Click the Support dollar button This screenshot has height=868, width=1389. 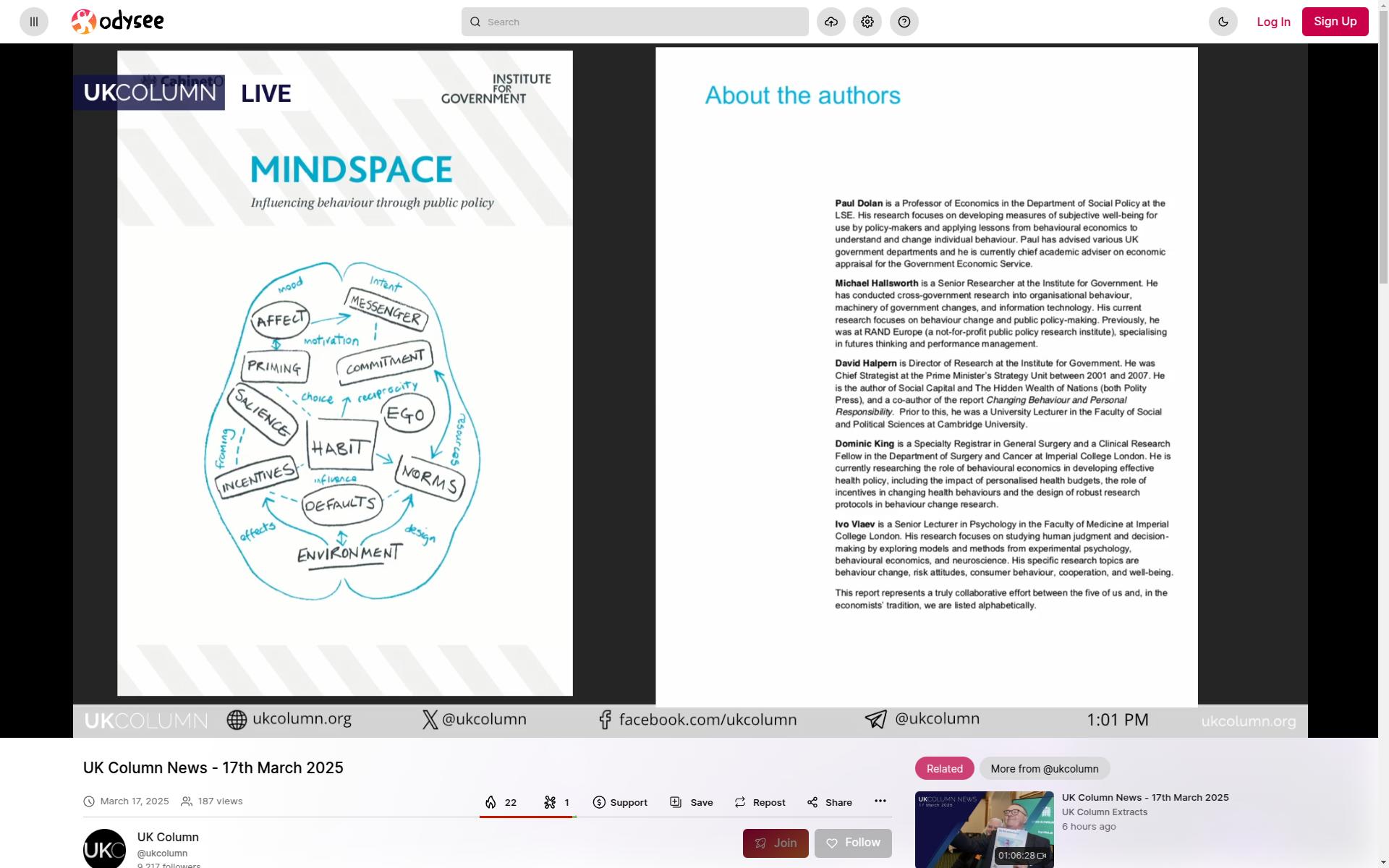[x=620, y=802]
